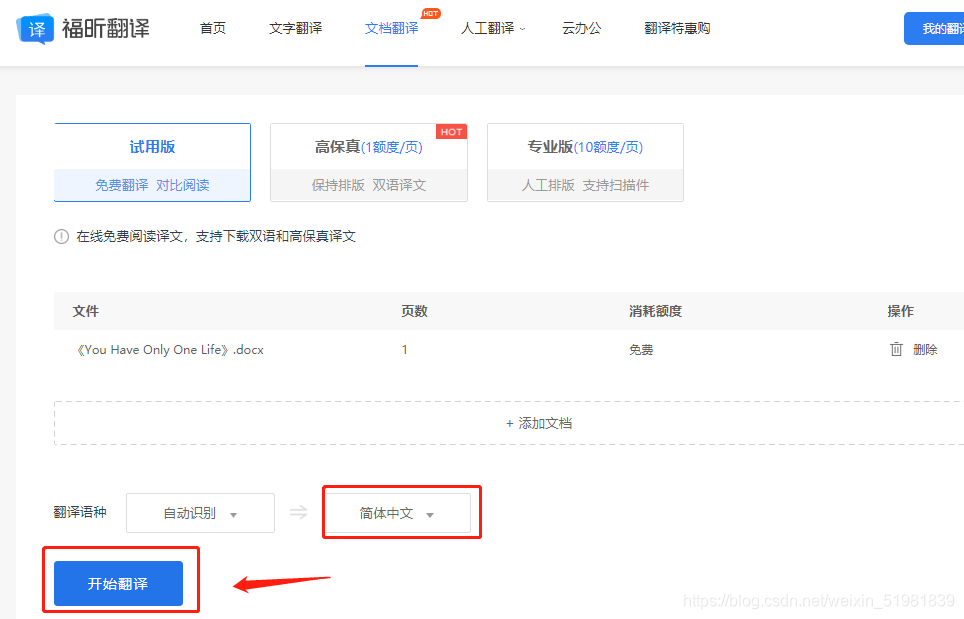
Task: Click the 免费 quota cell
Action: coord(641,350)
